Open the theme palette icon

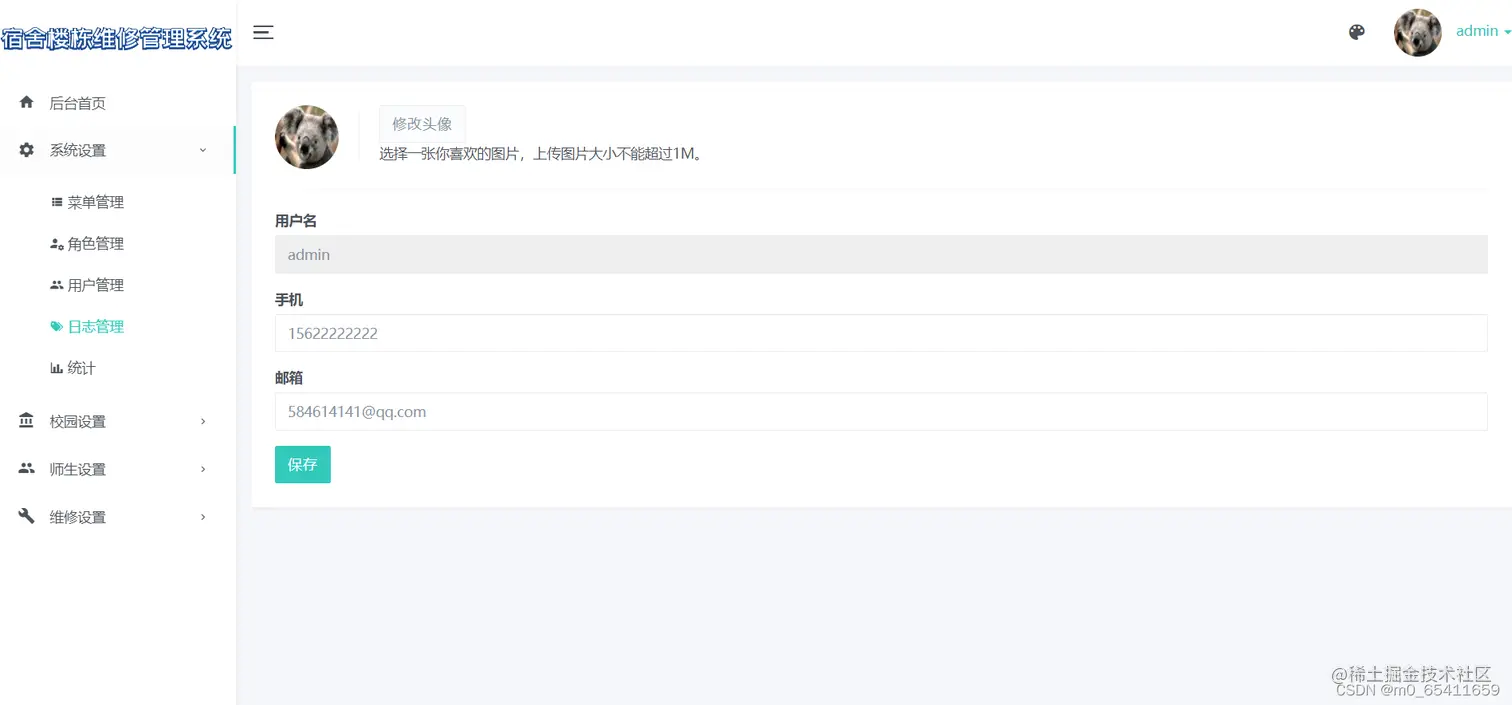pos(1357,32)
